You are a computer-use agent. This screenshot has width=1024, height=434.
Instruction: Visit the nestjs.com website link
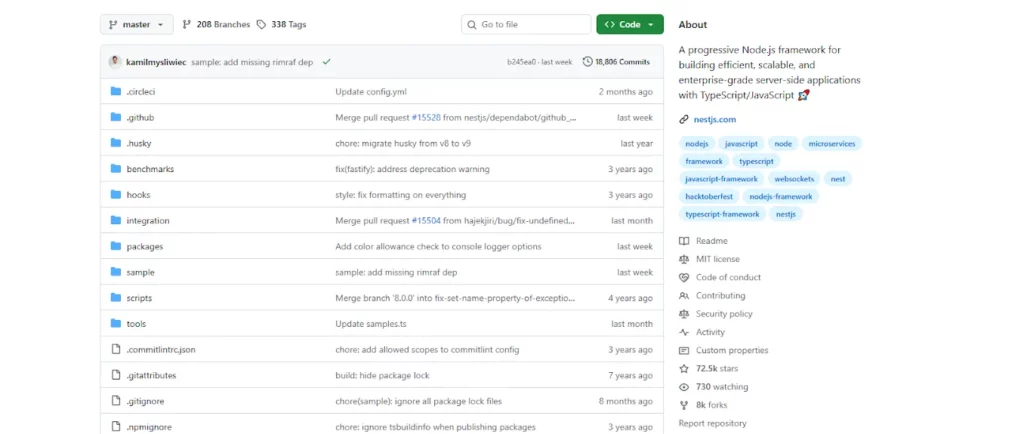[x=714, y=119]
